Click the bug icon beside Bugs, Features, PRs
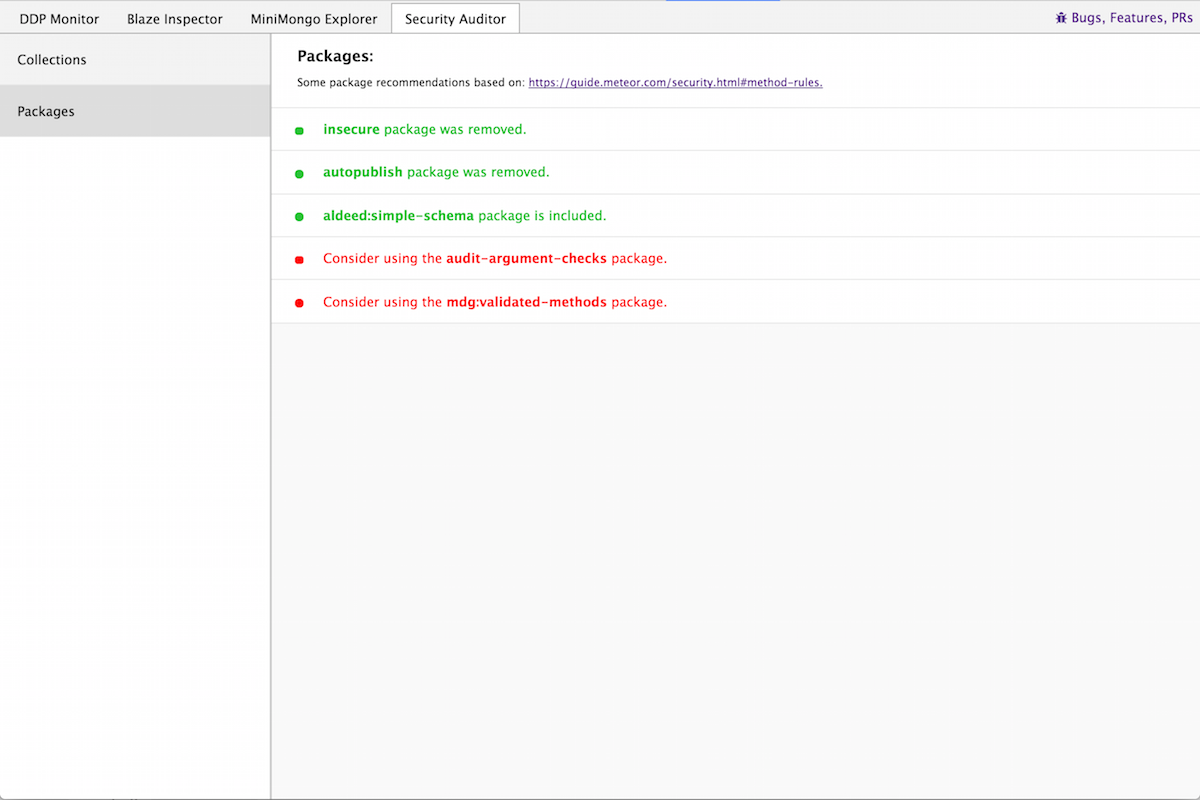This screenshot has height=800, width=1200. click(x=1061, y=18)
